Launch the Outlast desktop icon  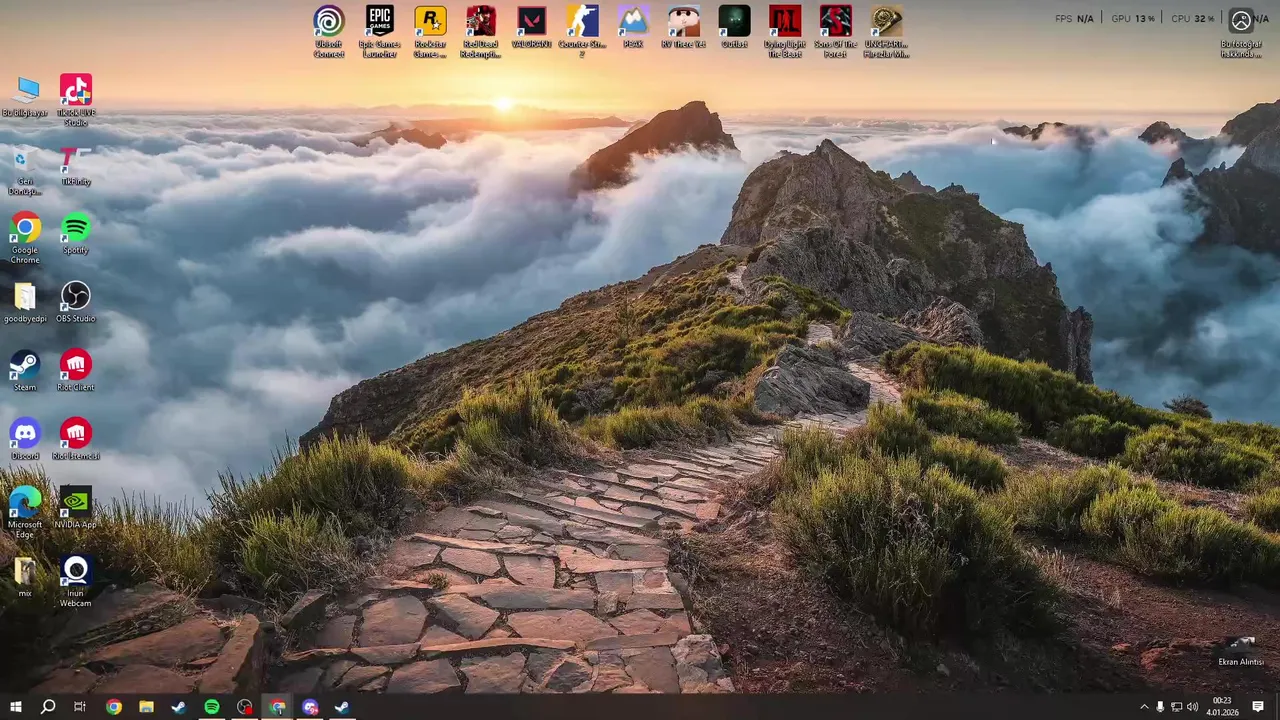[734, 28]
